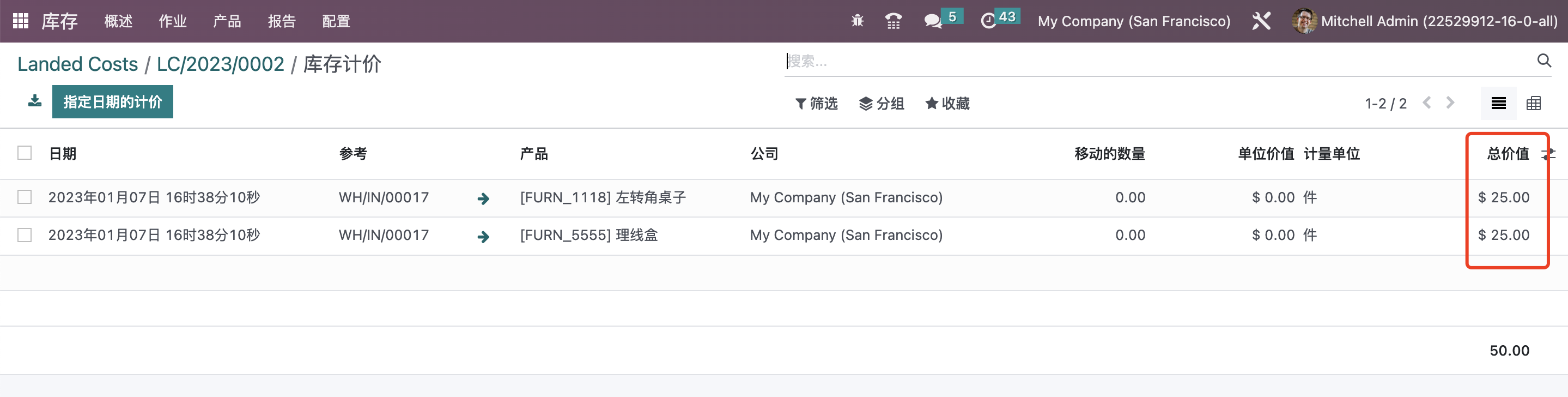Image resolution: width=1568 pixels, height=397 pixels.
Task: Sort by 移动的数量 column header
Action: (x=1110, y=153)
